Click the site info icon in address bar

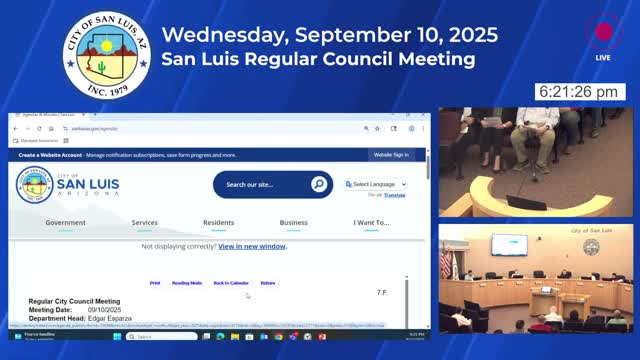(65, 129)
